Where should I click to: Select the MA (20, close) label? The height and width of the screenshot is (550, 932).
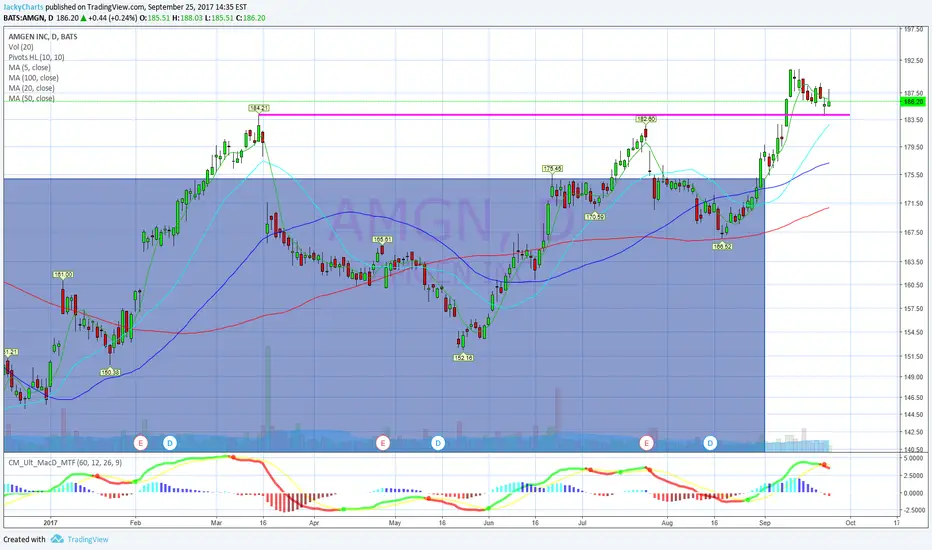[32, 88]
